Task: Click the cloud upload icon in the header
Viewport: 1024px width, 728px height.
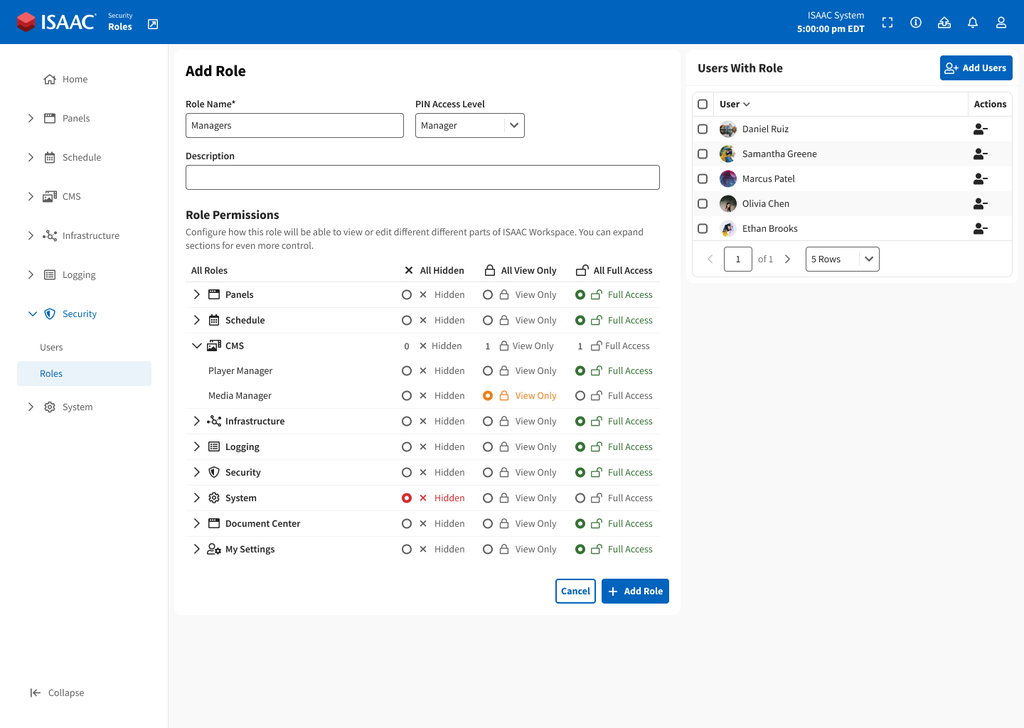Action: click(944, 21)
